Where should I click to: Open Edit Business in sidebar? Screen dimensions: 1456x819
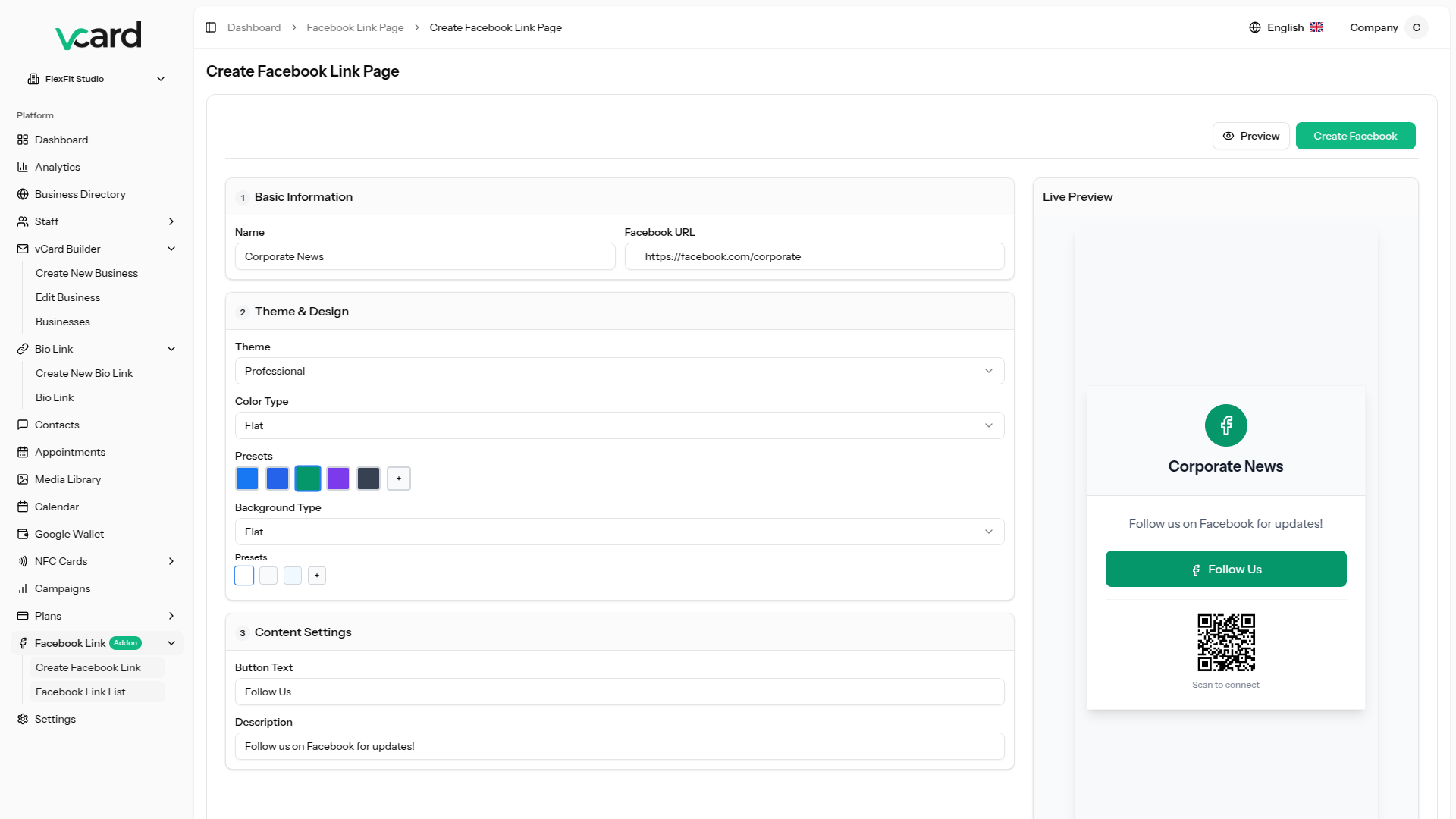coord(67,297)
